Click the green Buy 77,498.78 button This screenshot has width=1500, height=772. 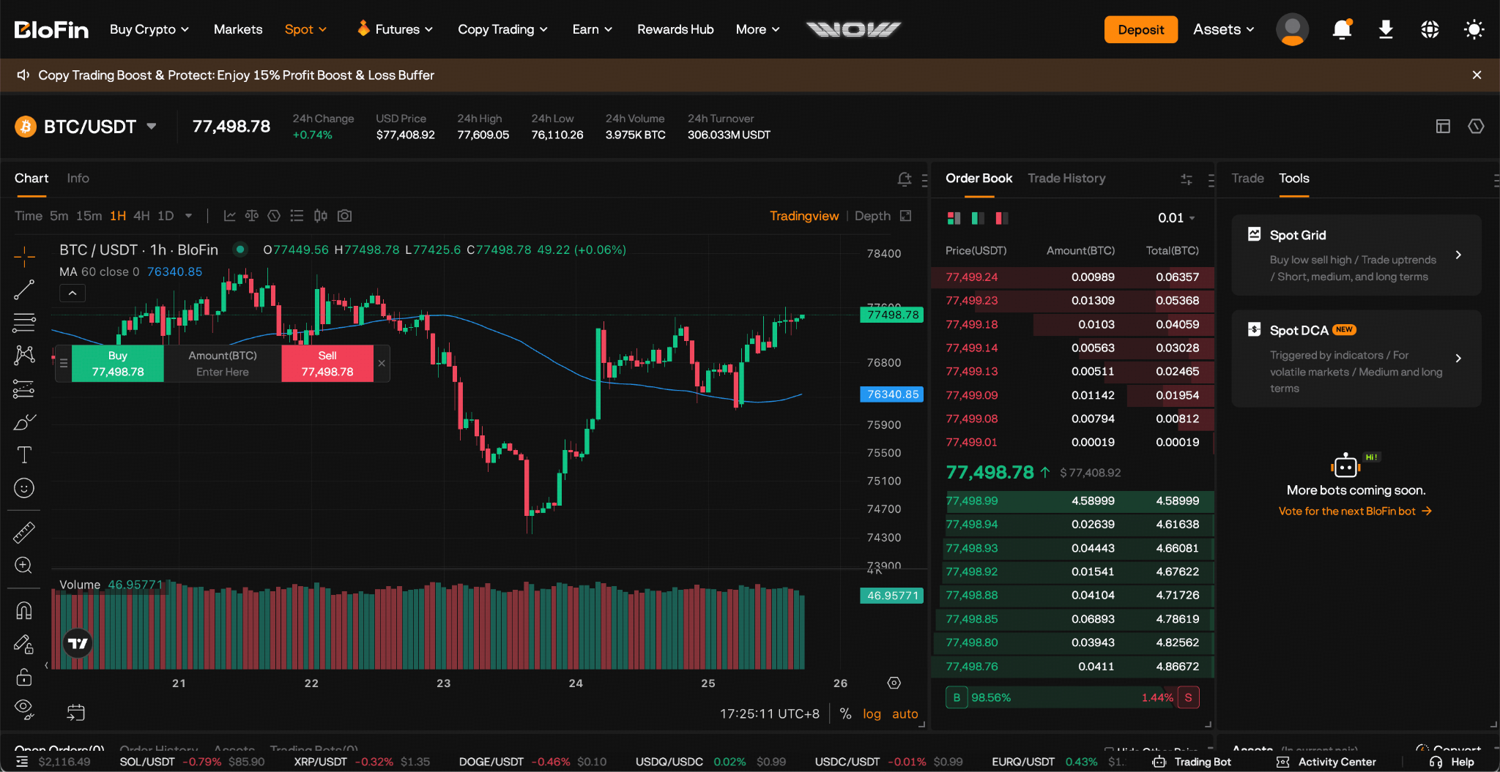(118, 364)
